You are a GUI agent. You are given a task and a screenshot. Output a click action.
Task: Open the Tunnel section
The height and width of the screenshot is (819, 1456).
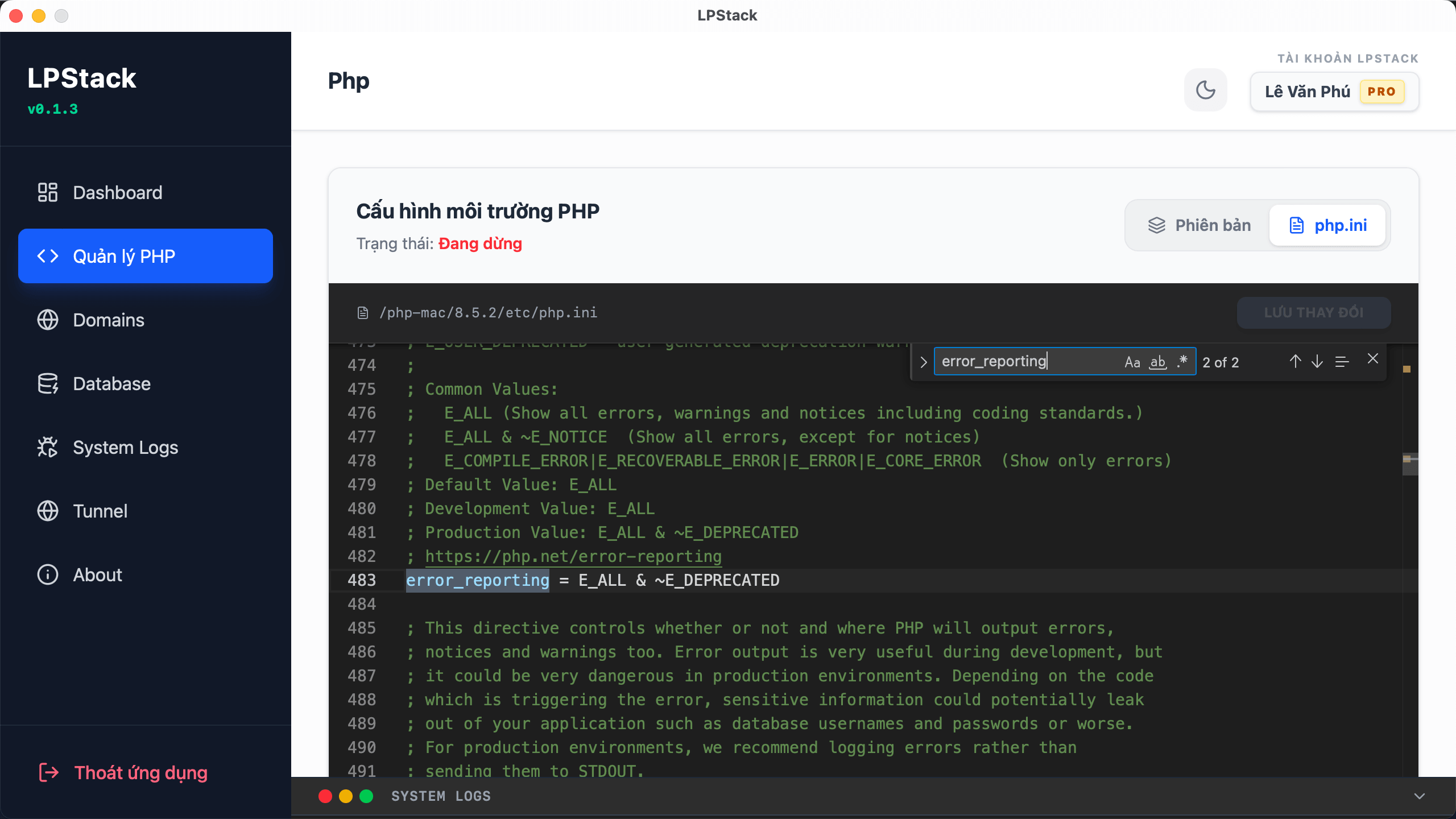click(x=100, y=511)
